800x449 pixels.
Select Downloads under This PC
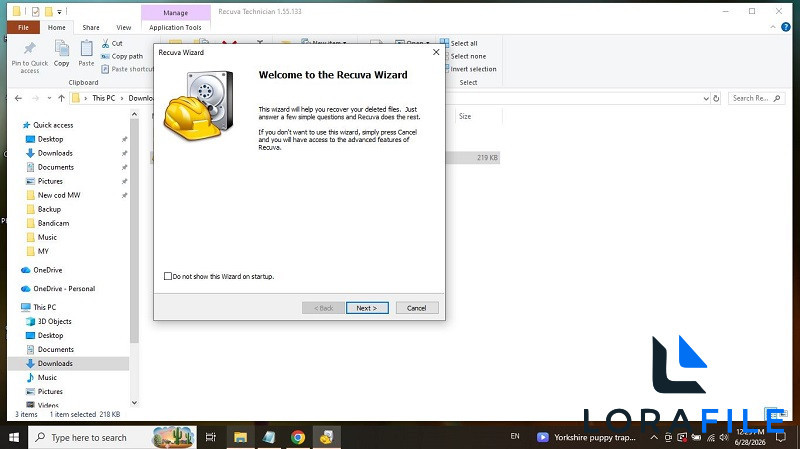pos(55,363)
